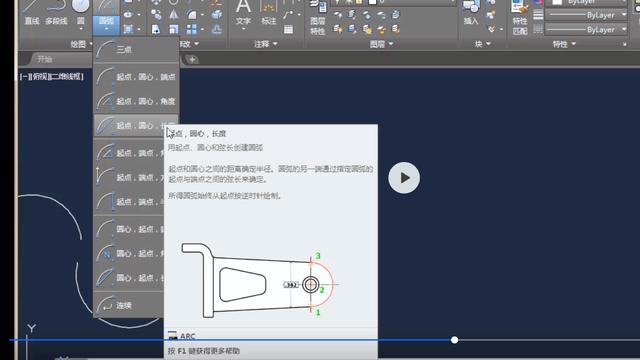The width and height of the screenshot is (640, 360).
Task: Open Layer Properties (图层特性)
Action: pos(318,18)
